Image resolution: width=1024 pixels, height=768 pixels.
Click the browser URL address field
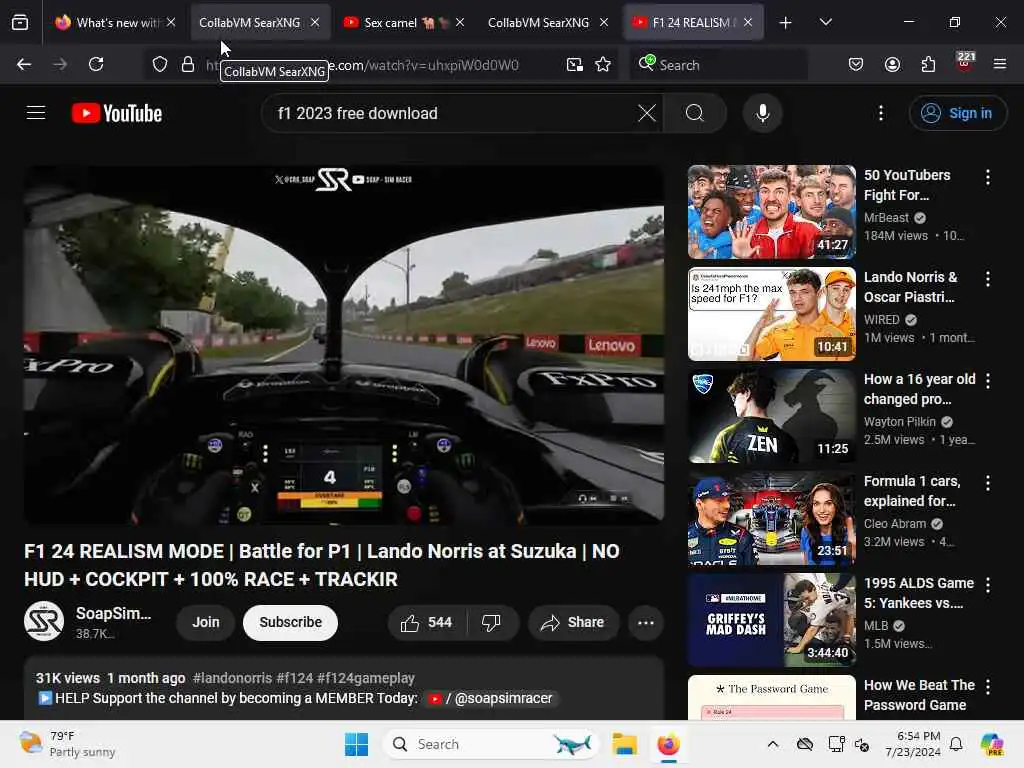(379, 64)
